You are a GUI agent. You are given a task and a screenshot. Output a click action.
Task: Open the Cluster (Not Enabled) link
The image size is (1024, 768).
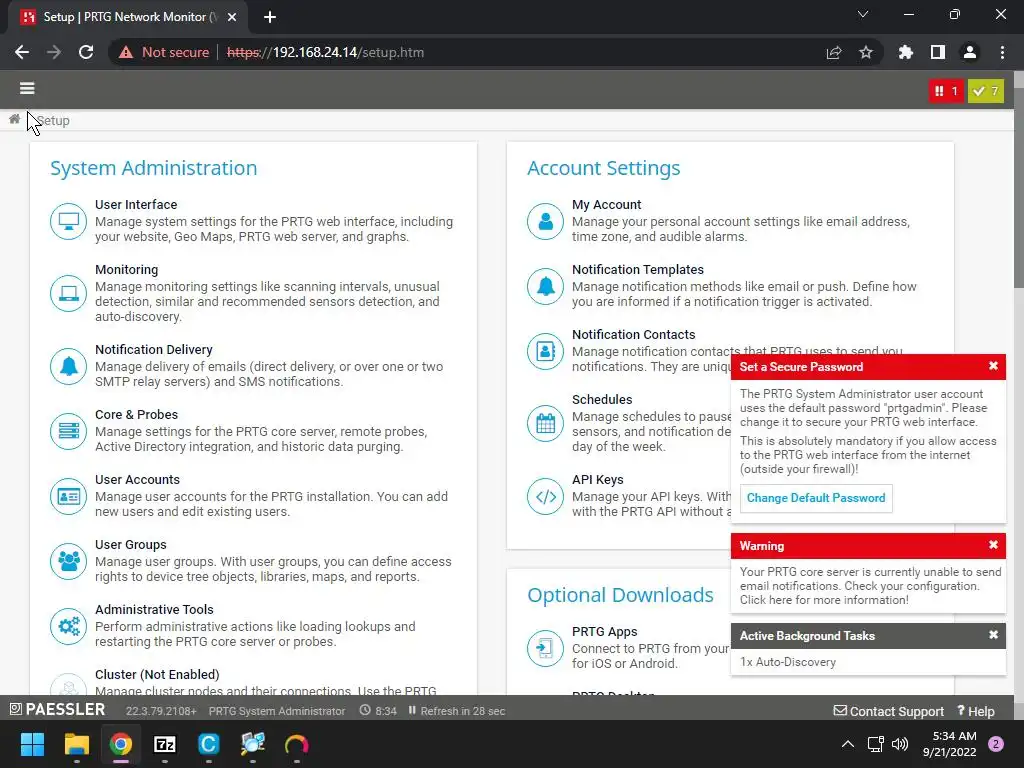pyautogui.click(x=157, y=674)
